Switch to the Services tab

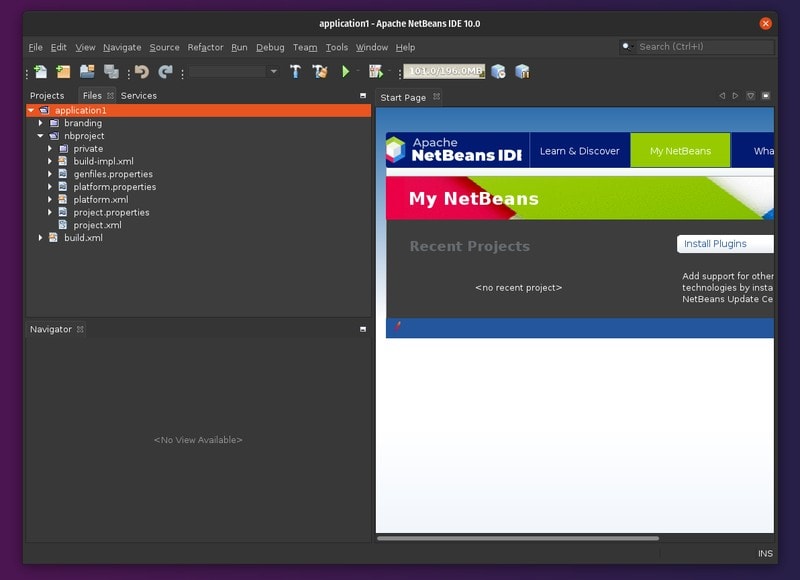(x=139, y=95)
